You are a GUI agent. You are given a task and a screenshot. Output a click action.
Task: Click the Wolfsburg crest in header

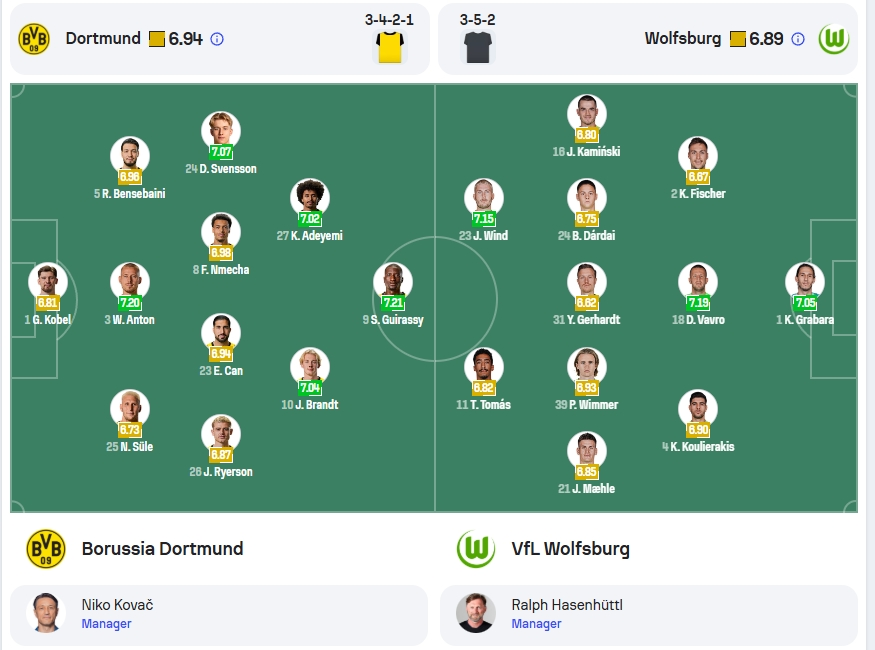pos(834,38)
